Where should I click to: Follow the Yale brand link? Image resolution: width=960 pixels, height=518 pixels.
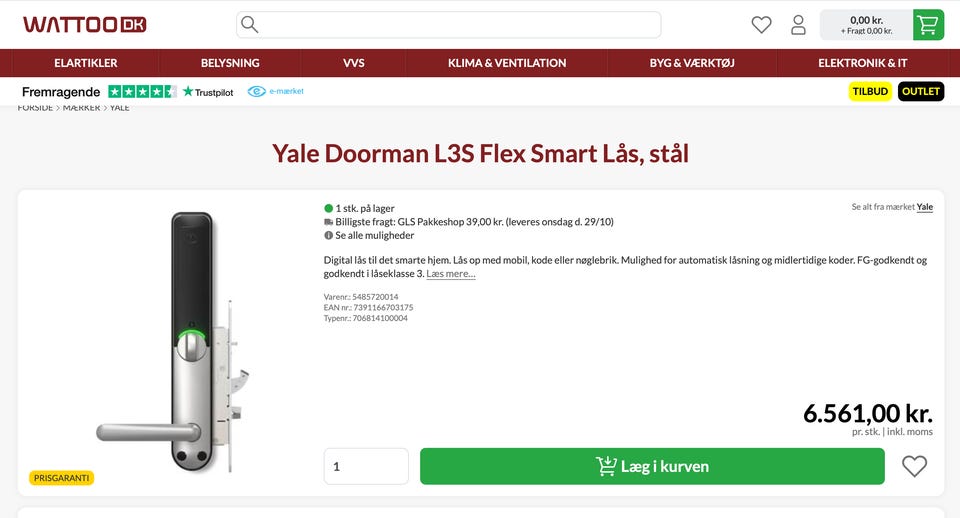tap(925, 207)
